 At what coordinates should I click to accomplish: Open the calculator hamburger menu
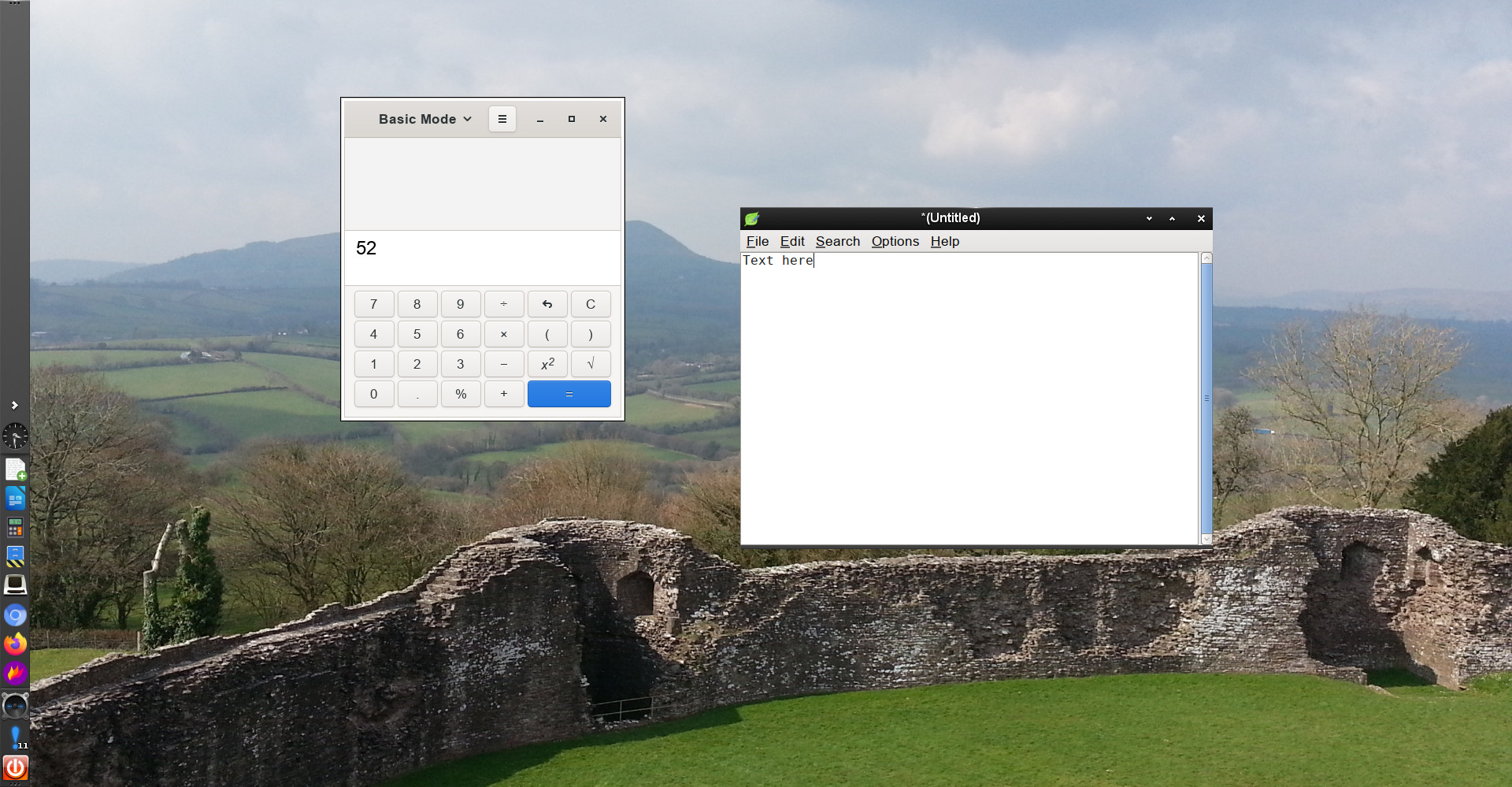pos(502,119)
